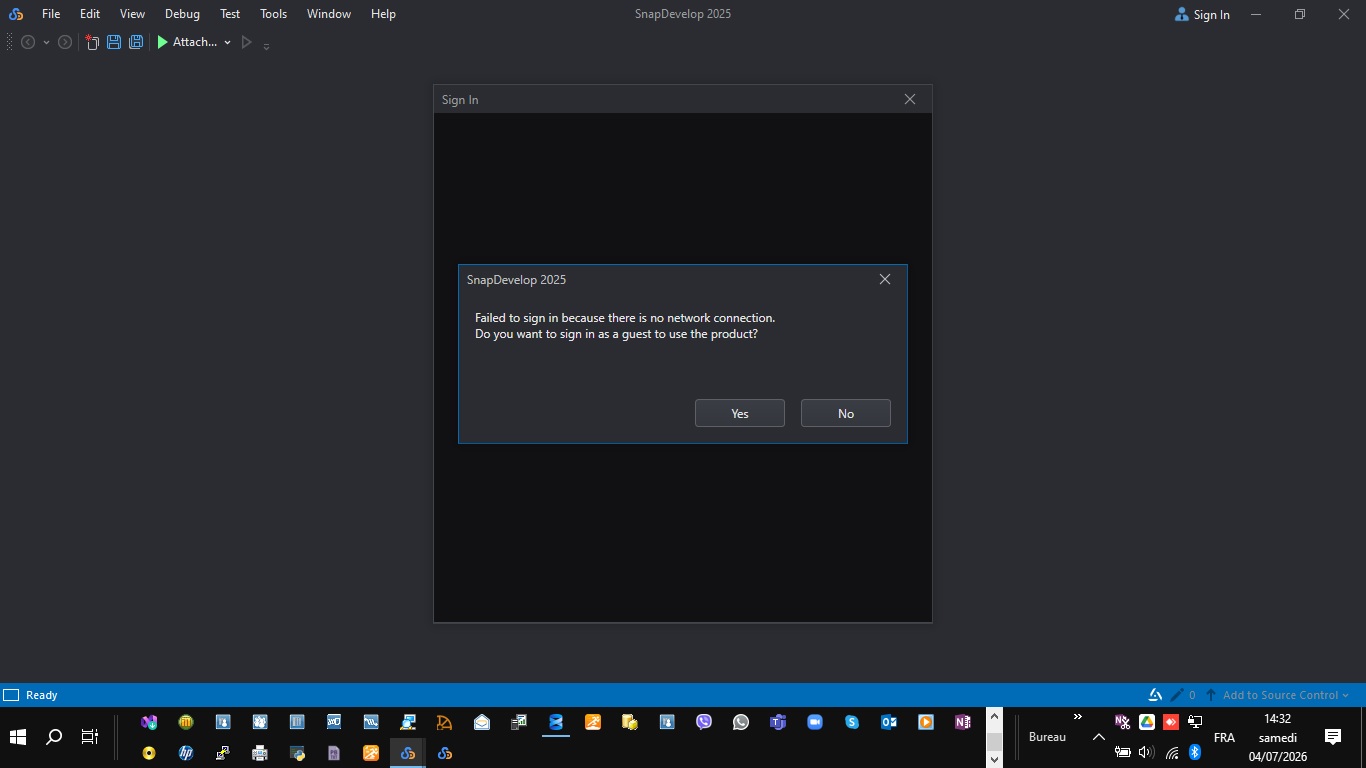This screenshot has height=768, width=1366.
Task: Open Microsoft Teams from the taskbar
Action: tap(778, 722)
